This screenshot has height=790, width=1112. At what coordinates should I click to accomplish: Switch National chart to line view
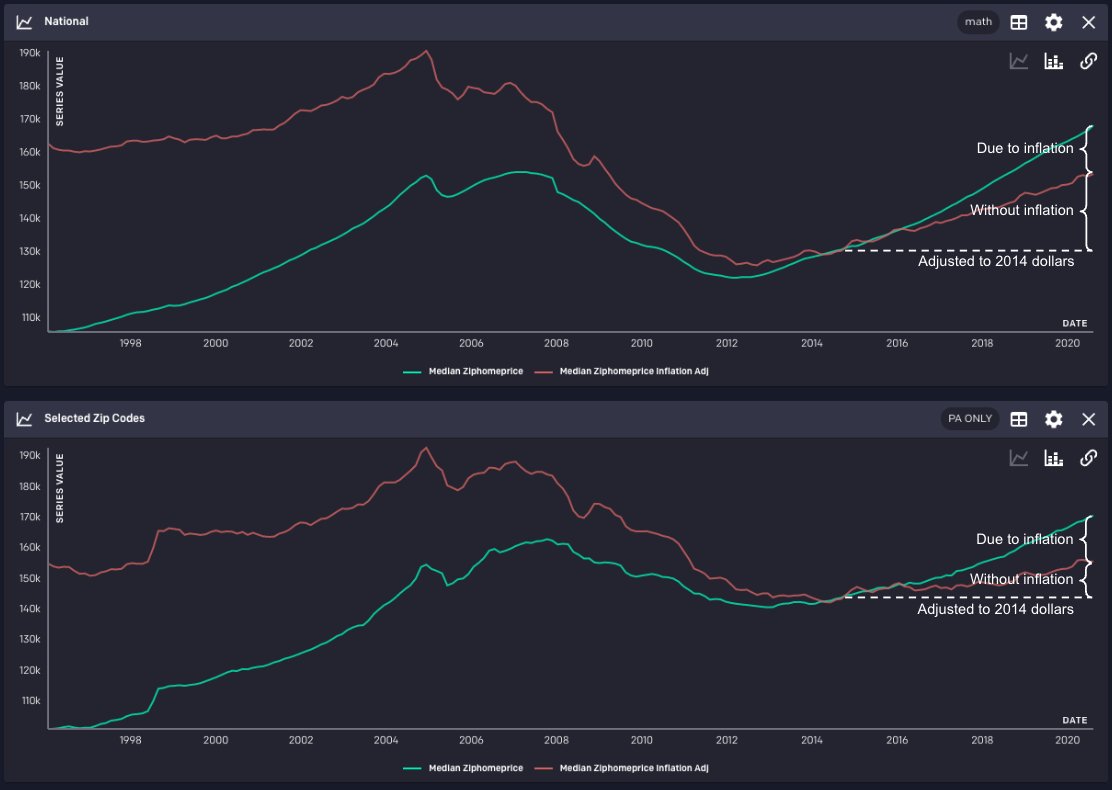pyautogui.click(x=1018, y=62)
